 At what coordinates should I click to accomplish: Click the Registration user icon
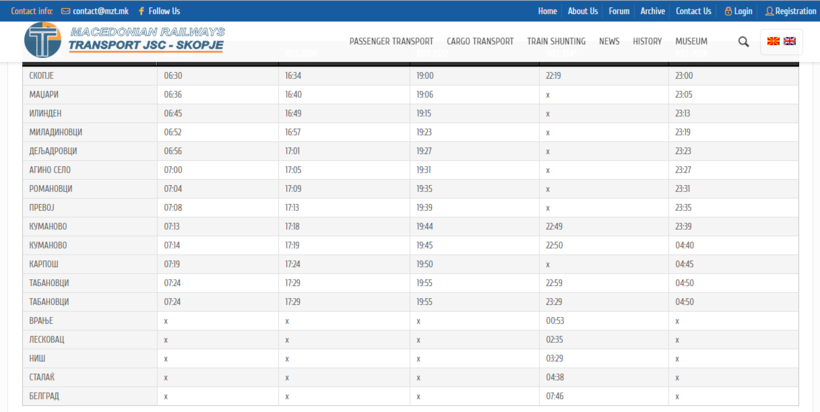click(x=769, y=11)
